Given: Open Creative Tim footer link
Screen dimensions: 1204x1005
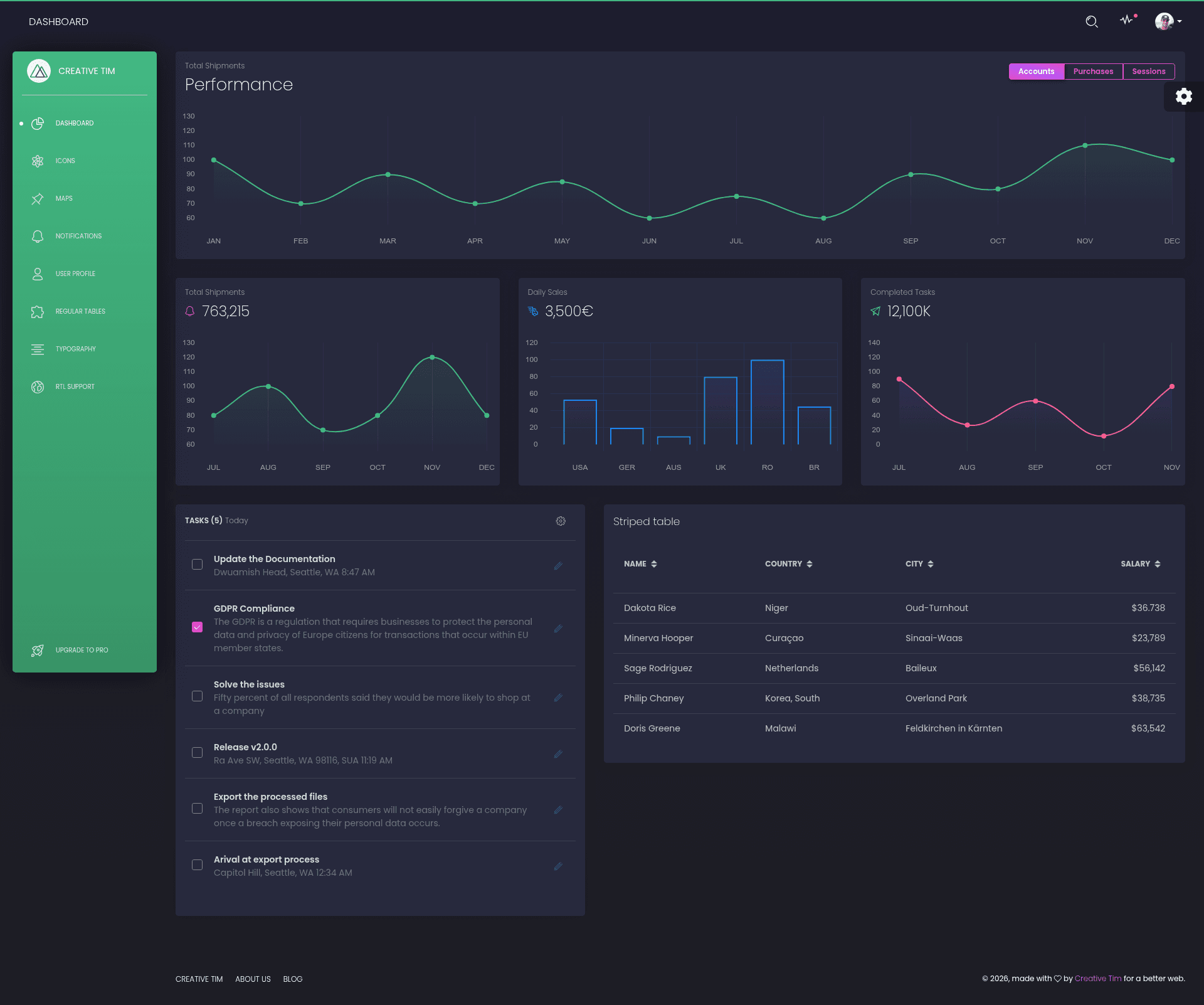Looking at the screenshot, I should point(199,979).
